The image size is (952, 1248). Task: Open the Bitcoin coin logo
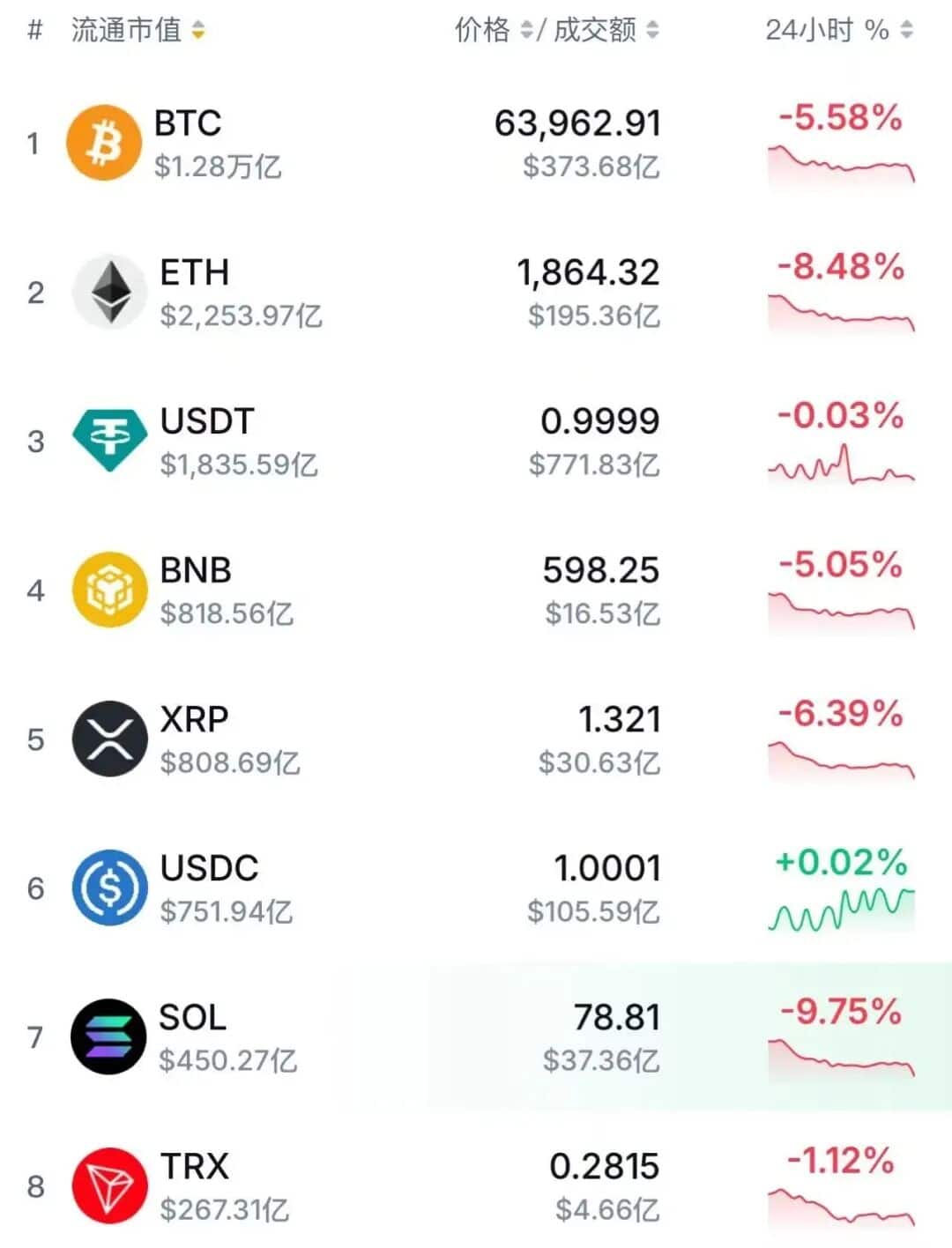[104, 143]
